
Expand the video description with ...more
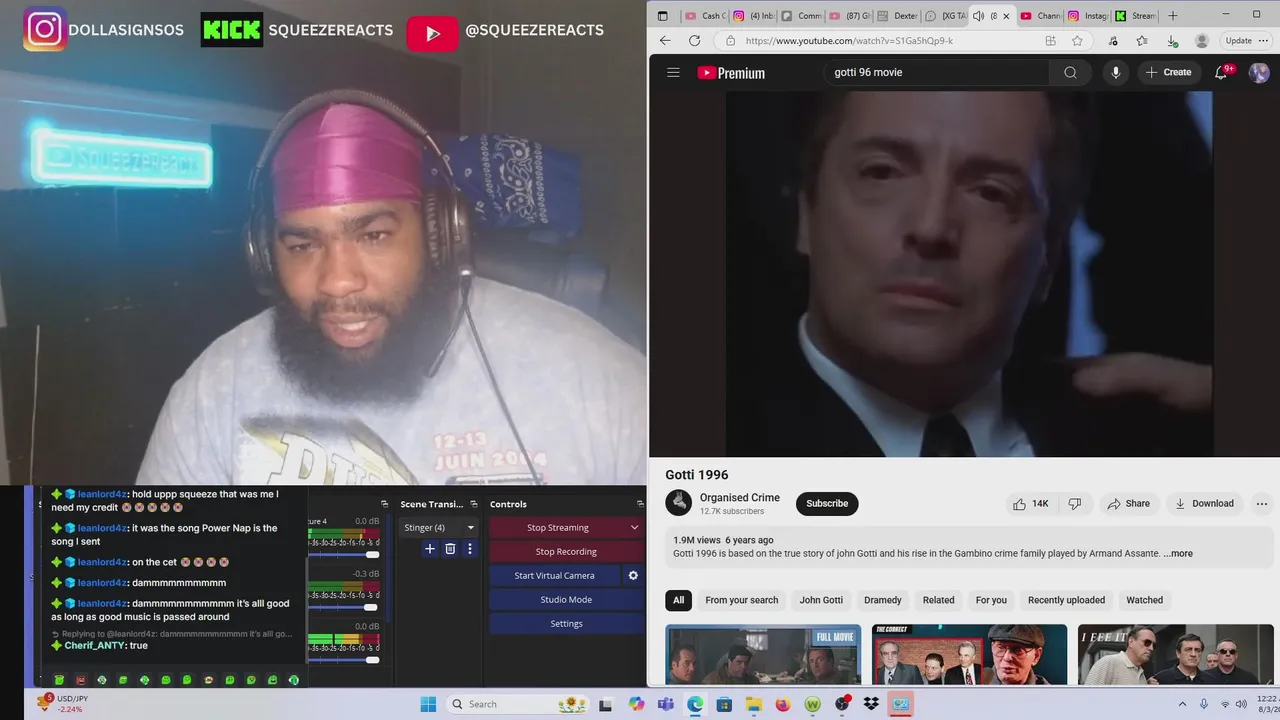click(x=1178, y=553)
